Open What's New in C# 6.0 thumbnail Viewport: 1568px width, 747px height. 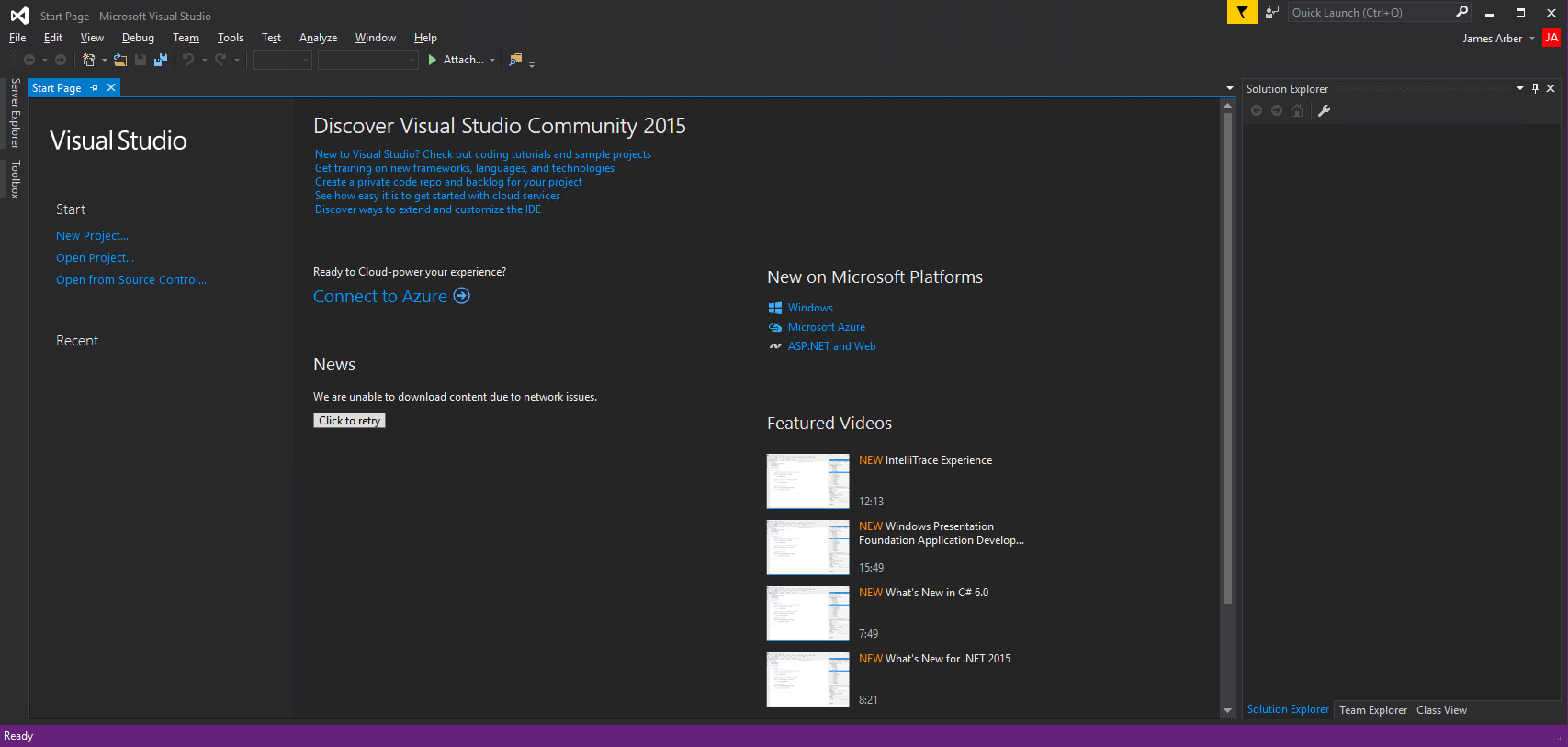coord(808,613)
